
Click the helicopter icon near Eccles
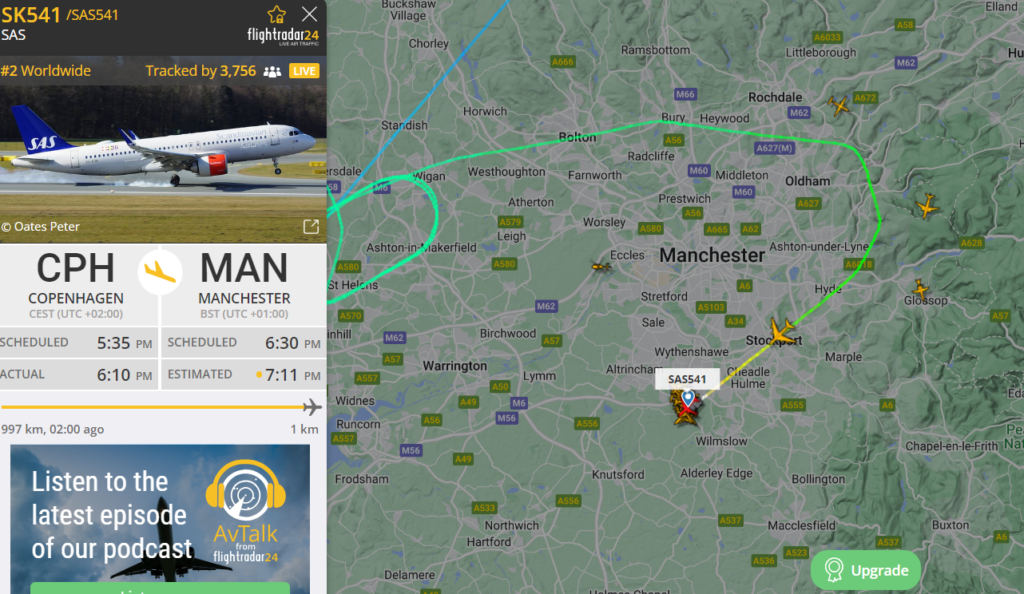coord(601,266)
